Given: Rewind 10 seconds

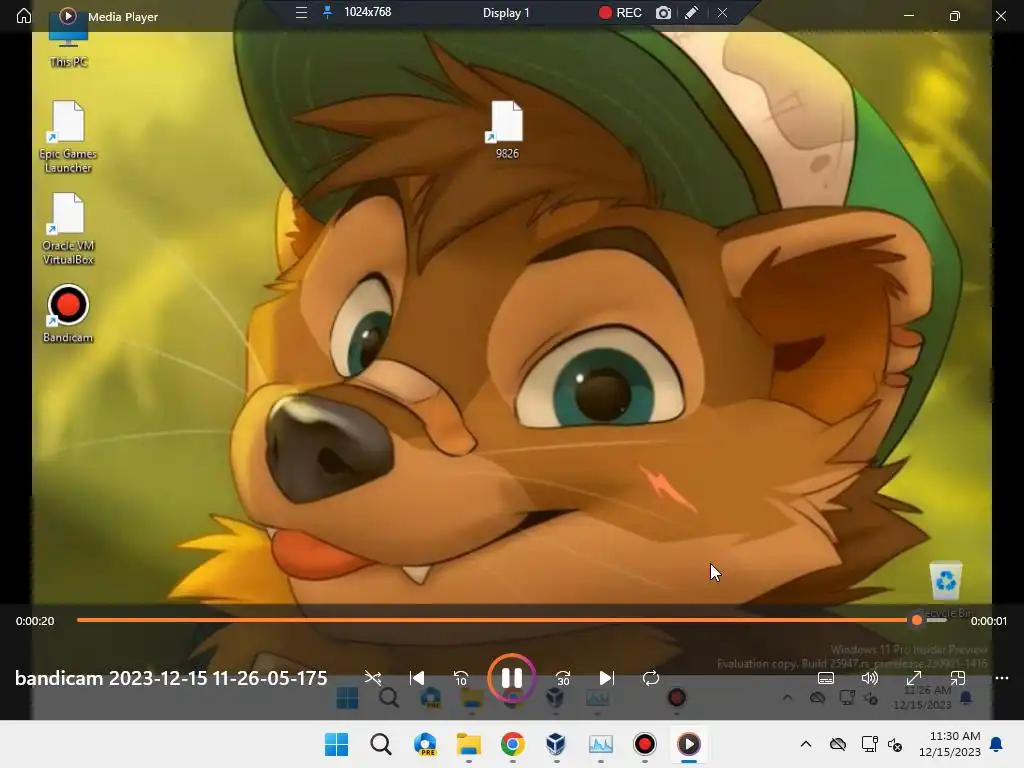Looking at the screenshot, I should pyautogui.click(x=461, y=678).
